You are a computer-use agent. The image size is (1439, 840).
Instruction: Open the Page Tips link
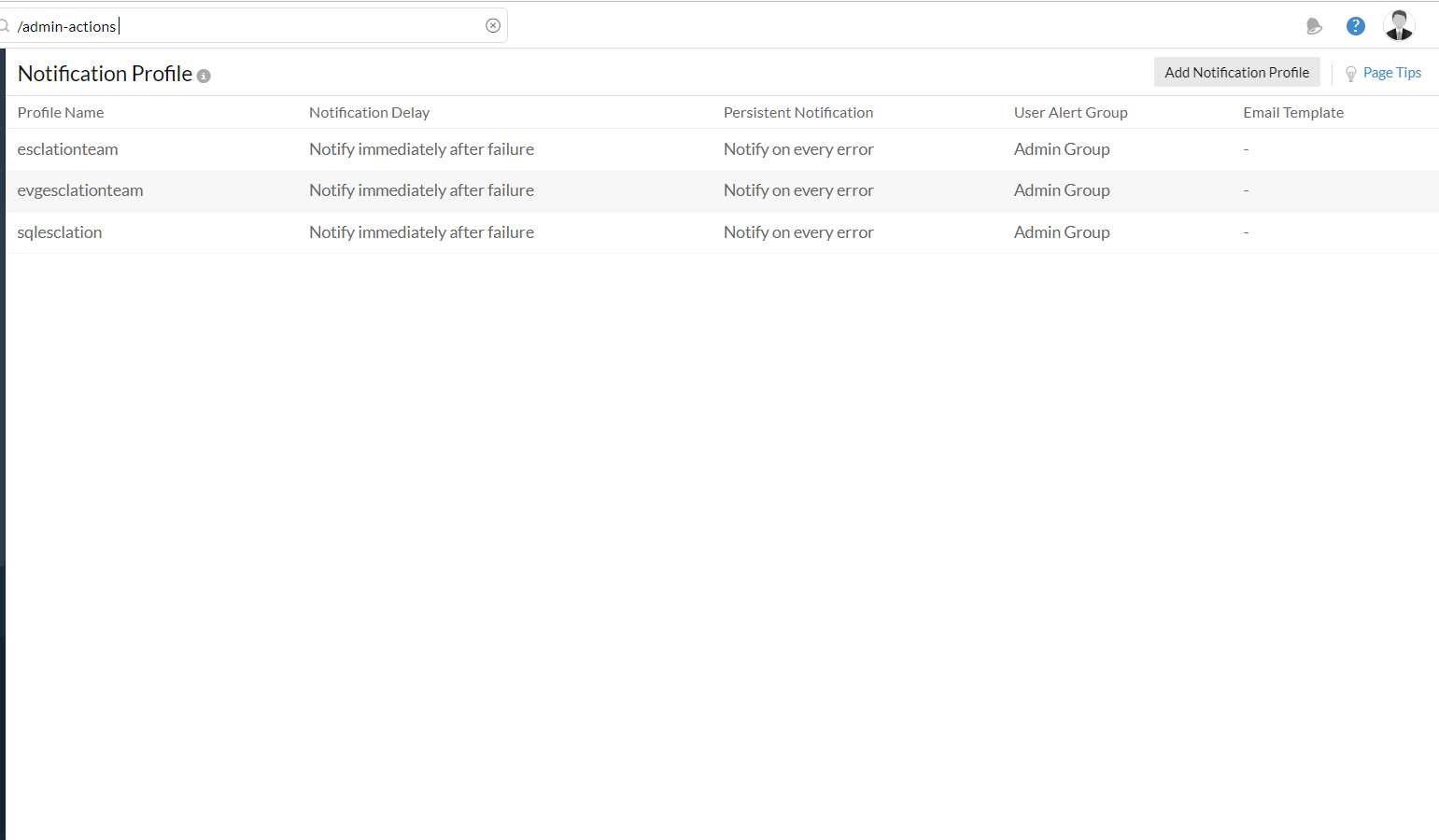(x=1391, y=73)
